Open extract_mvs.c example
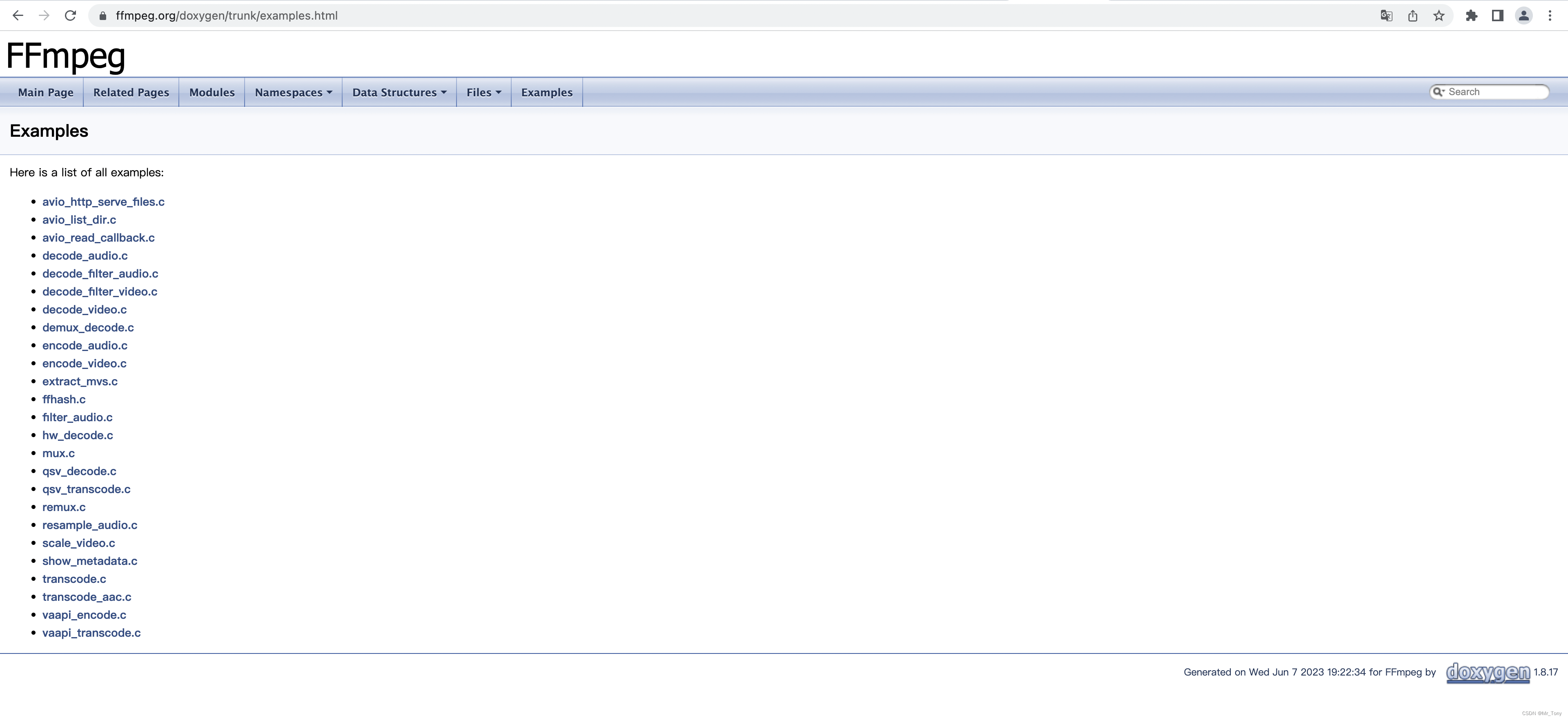1568x720 pixels. point(80,382)
